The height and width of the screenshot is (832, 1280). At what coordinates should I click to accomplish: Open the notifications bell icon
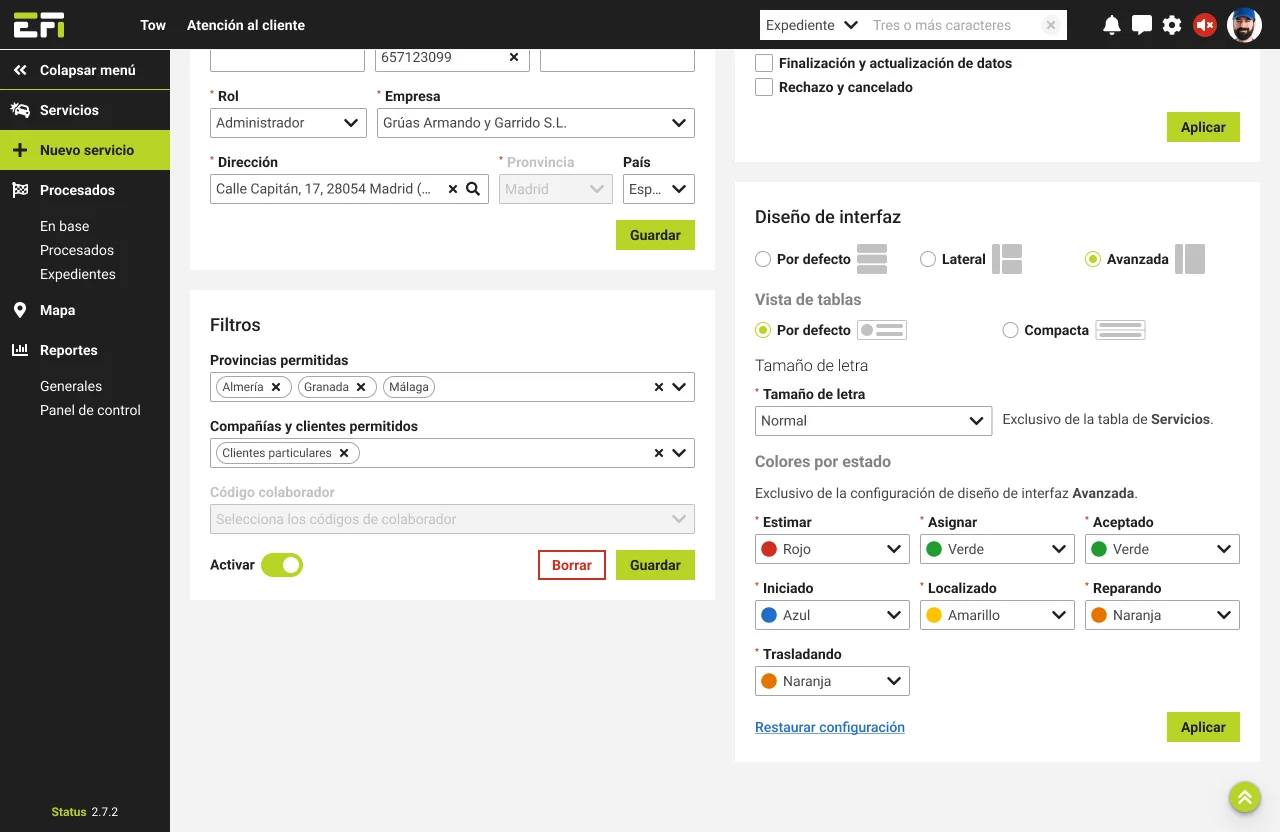pos(1111,25)
